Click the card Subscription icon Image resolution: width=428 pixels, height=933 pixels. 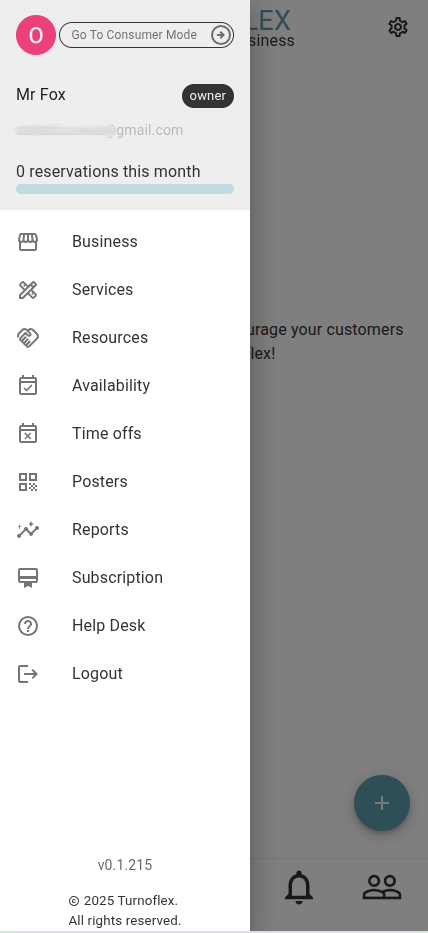(x=28, y=578)
